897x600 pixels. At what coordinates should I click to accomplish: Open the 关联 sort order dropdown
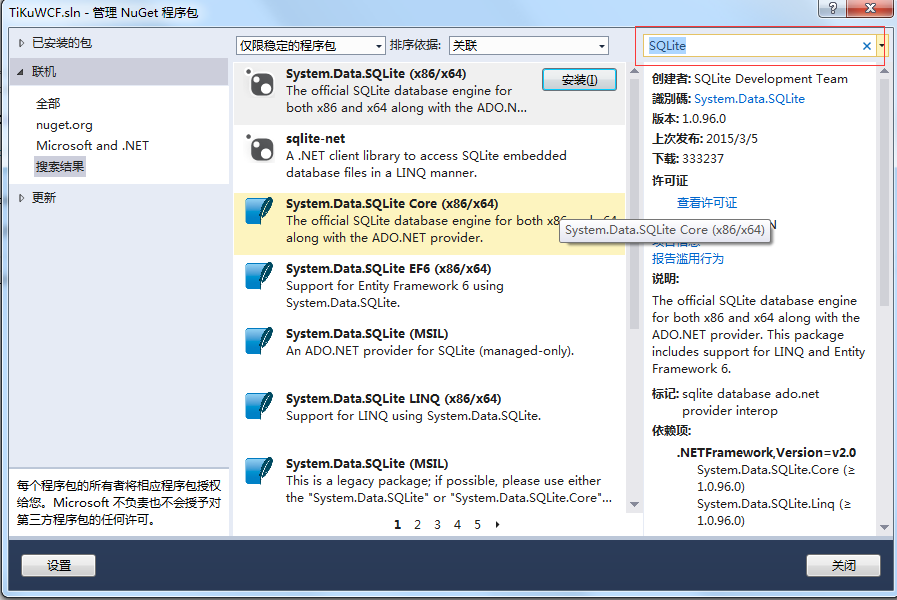click(529, 46)
